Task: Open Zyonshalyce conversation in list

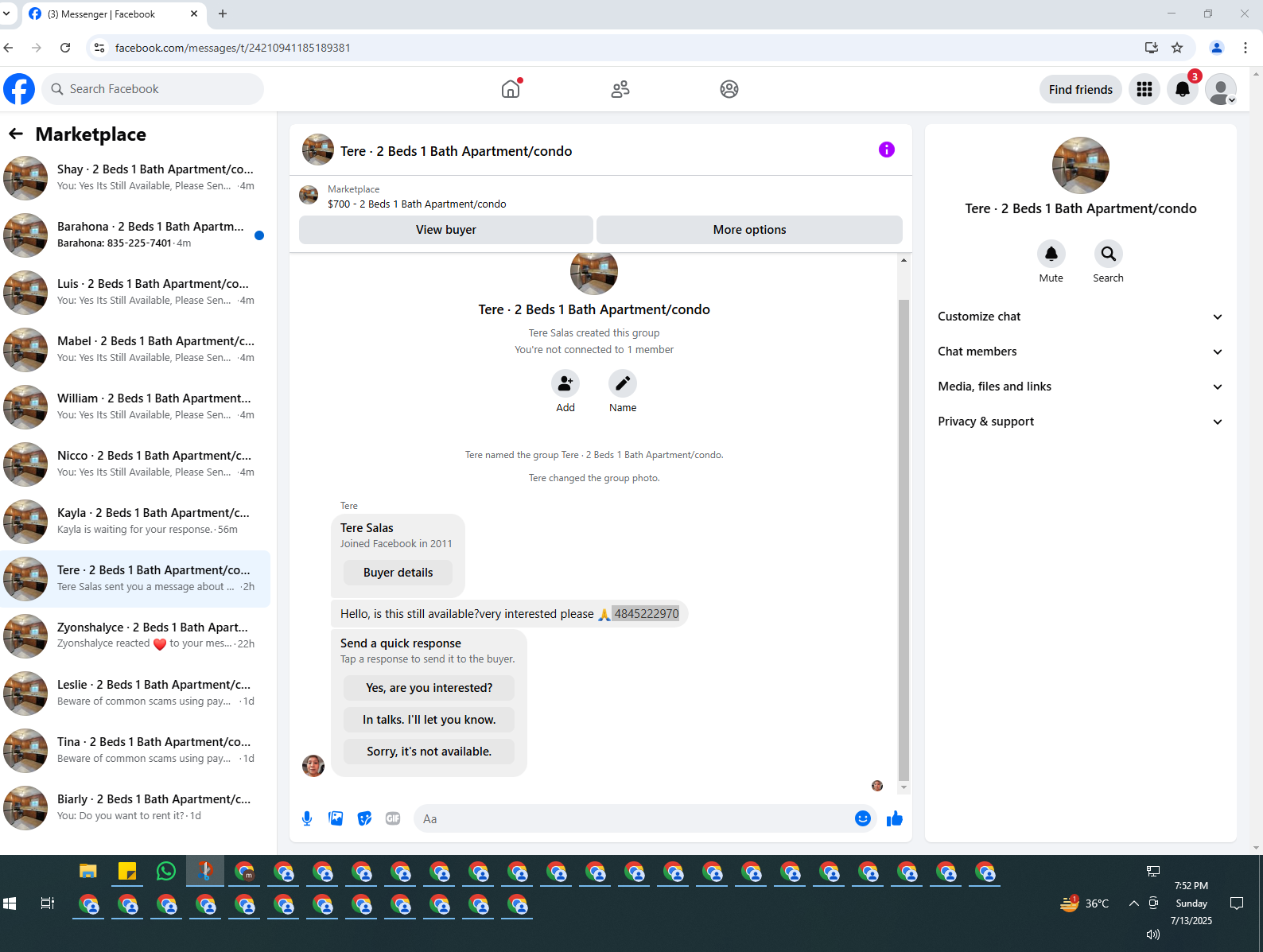Action: (x=135, y=636)
